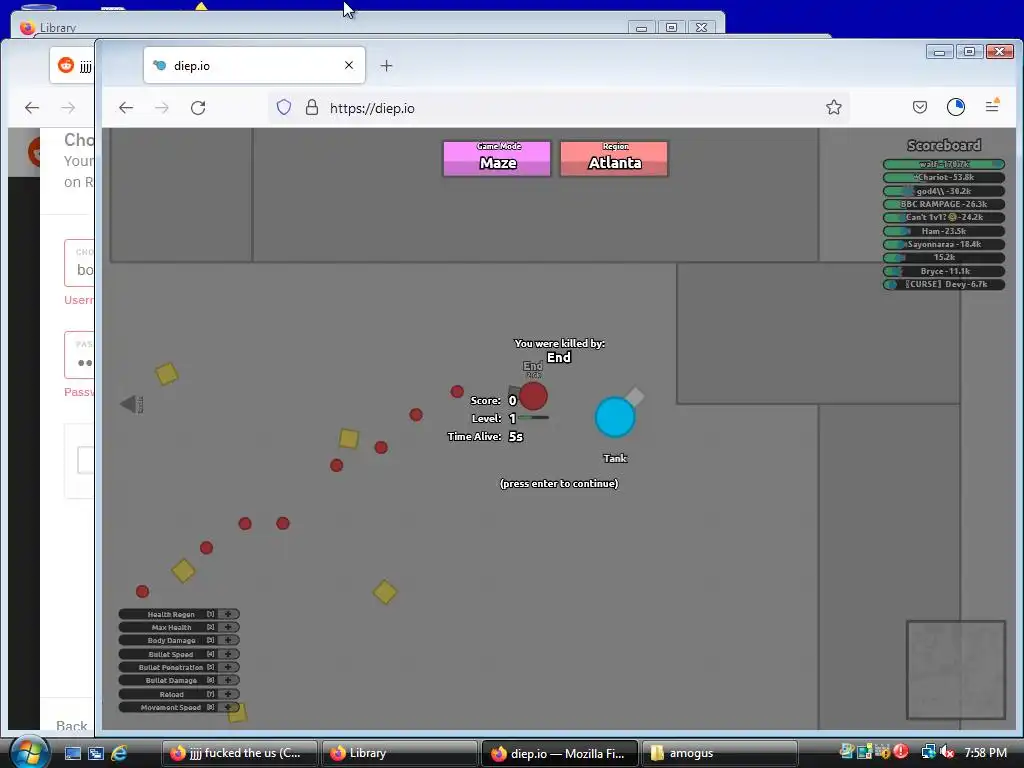The height and width of the screenshot is (768, 1024).
Task: Select the Sayonnaraa-18.4k scoreboard entry
Action: click(944, 244)
